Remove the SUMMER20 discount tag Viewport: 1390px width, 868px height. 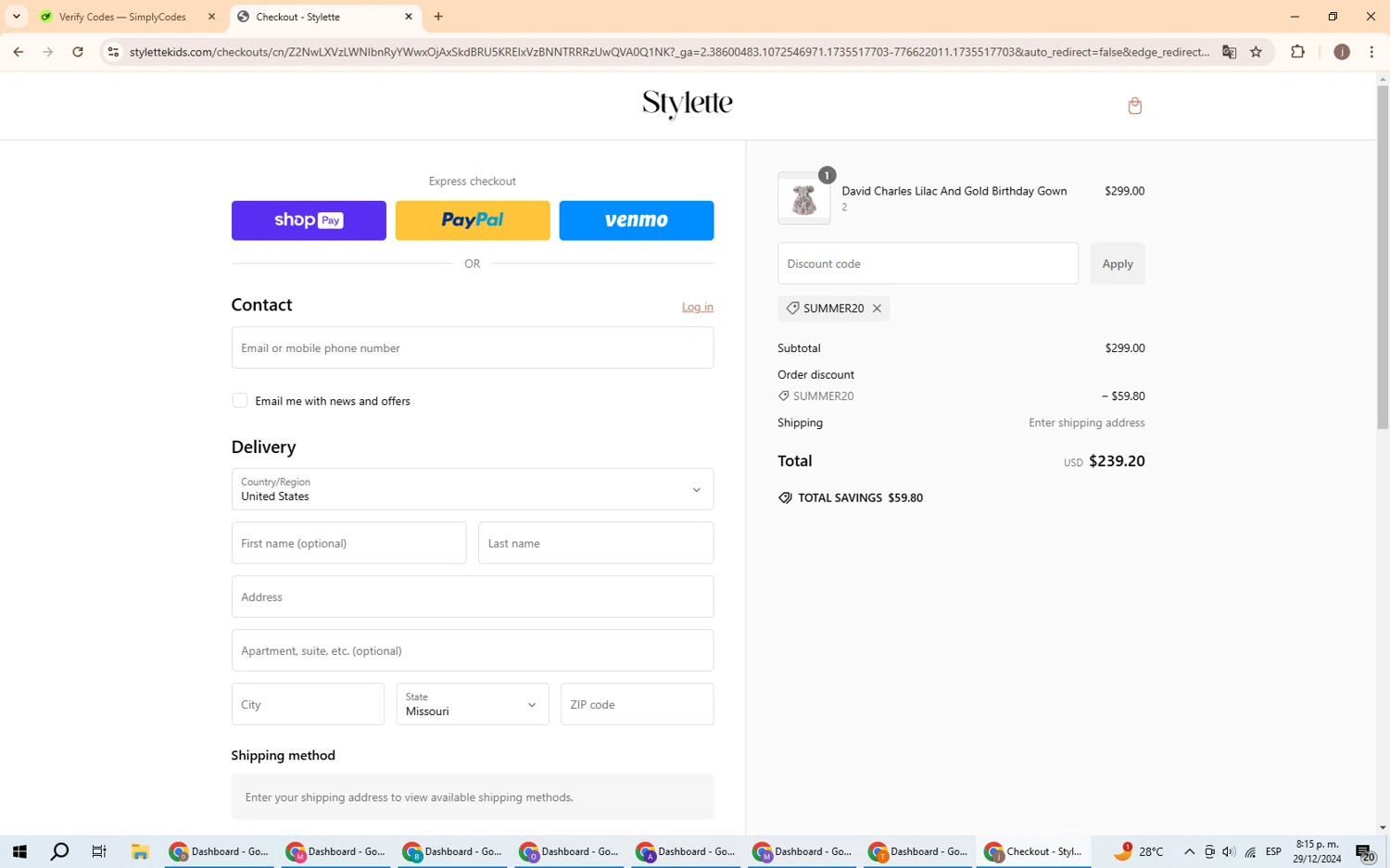(x=877, y=308)
